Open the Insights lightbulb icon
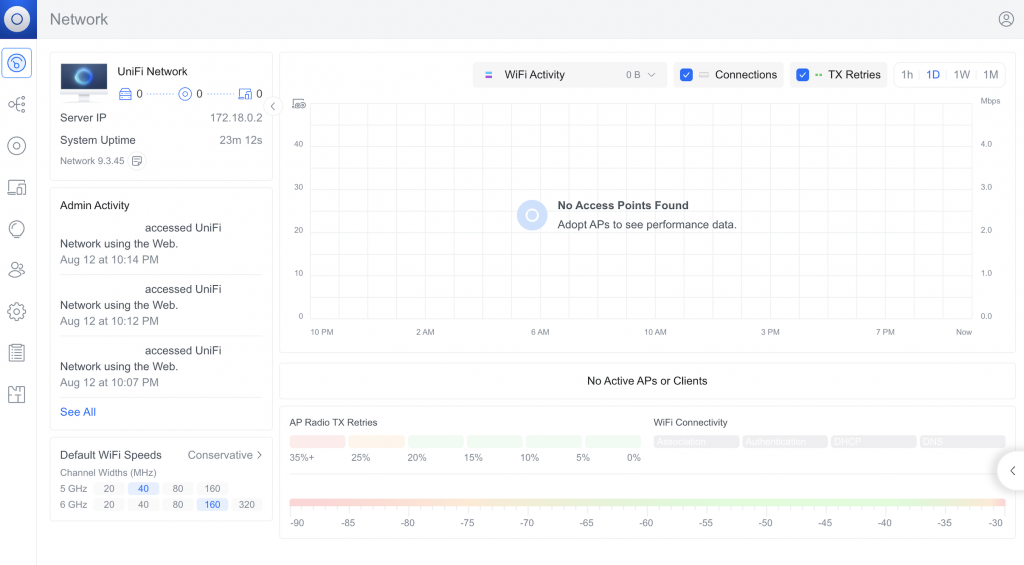Image resolution: width=1024 pixels, height=565 pixels. coord(17,229)
